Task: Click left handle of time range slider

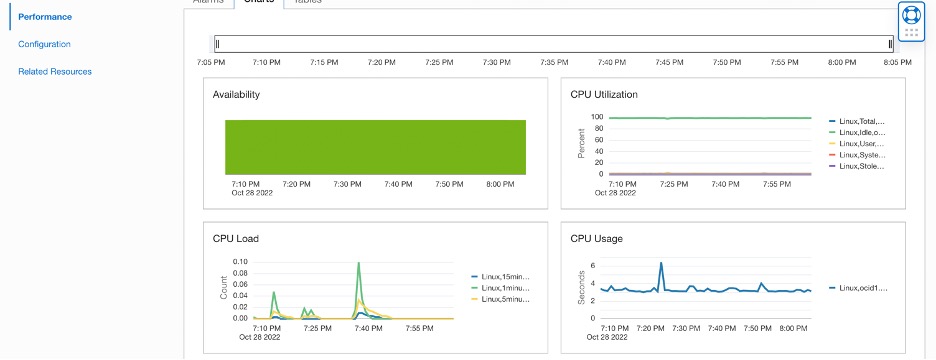Action: click(218, 44)
